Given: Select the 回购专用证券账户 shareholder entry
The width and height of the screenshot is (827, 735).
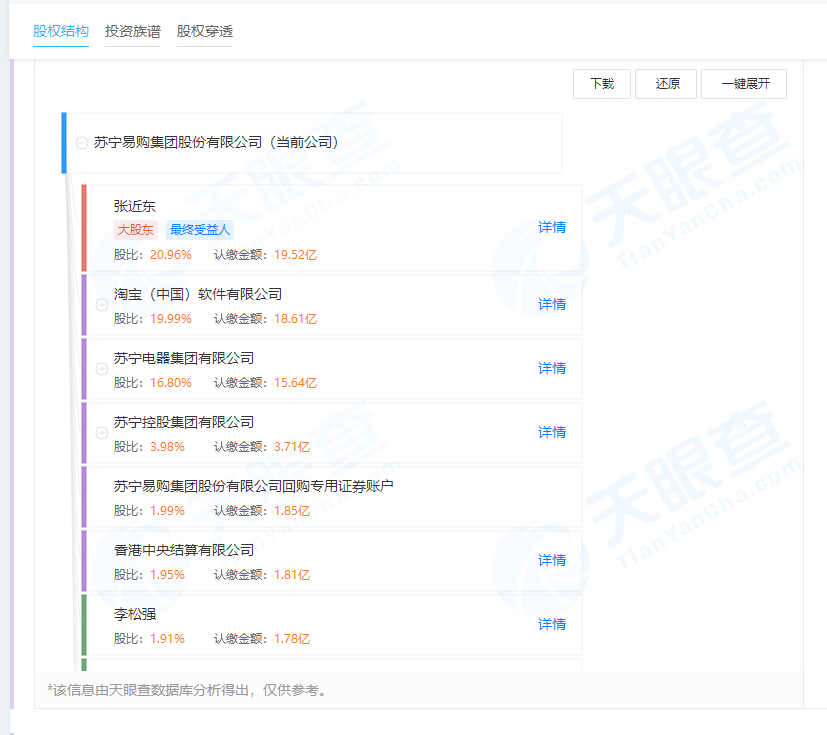Looking at the screenshot, I should pos(254,486).
